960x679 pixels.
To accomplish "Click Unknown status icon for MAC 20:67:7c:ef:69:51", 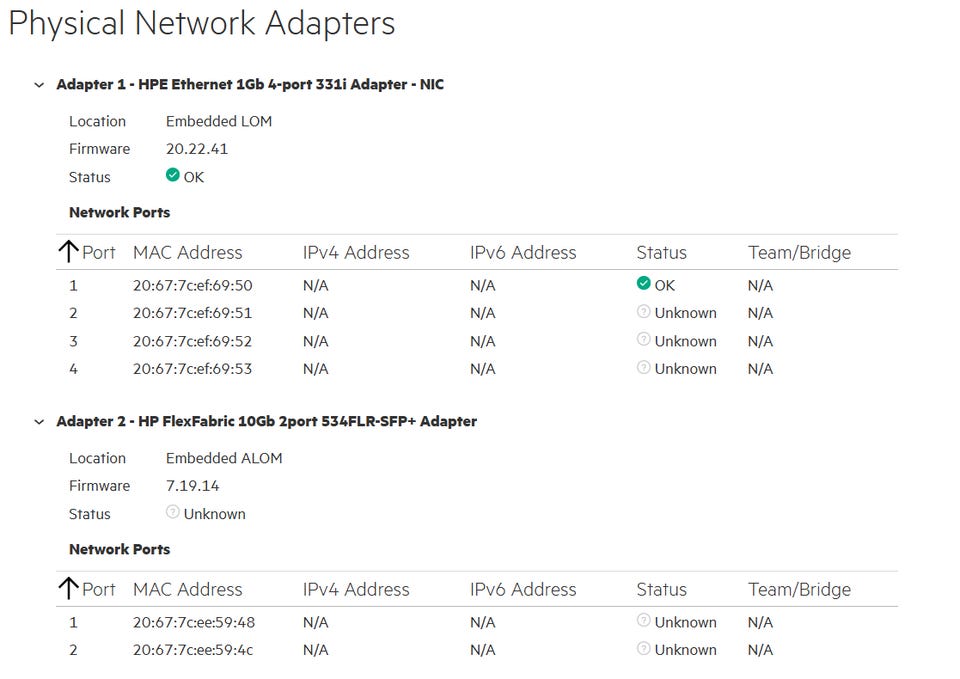I will pos(643,311).
